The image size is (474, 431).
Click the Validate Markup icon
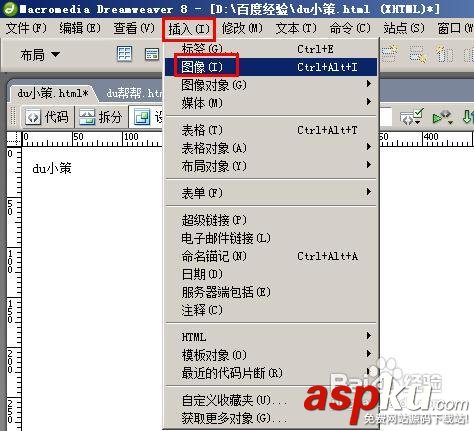click(412, 117)
